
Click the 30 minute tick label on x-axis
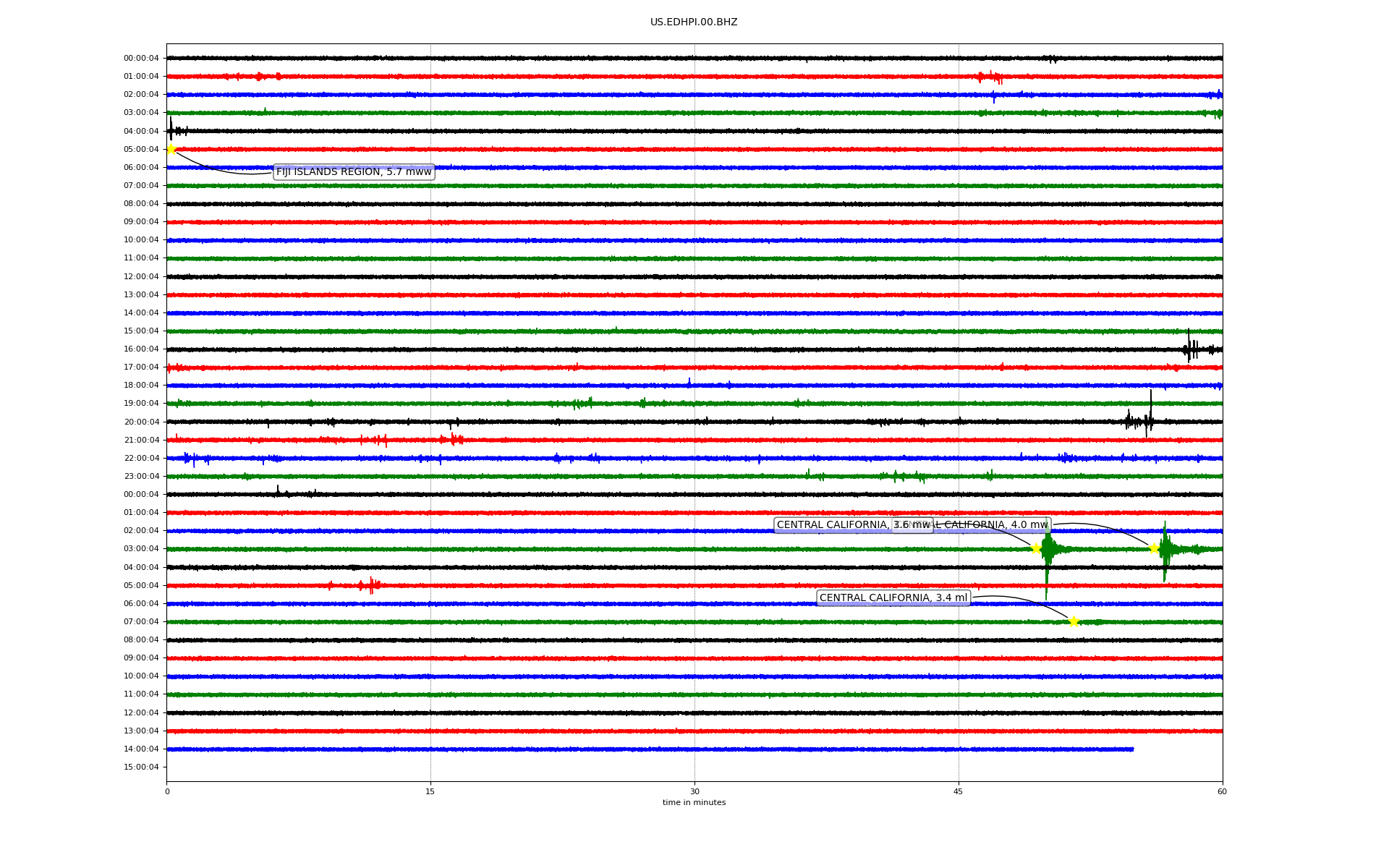pyautogui.click(x=694, y=791)
